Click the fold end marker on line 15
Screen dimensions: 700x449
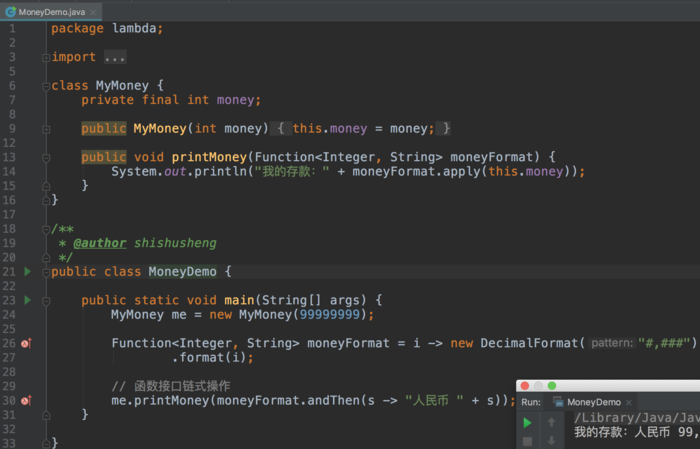(46, 186)
